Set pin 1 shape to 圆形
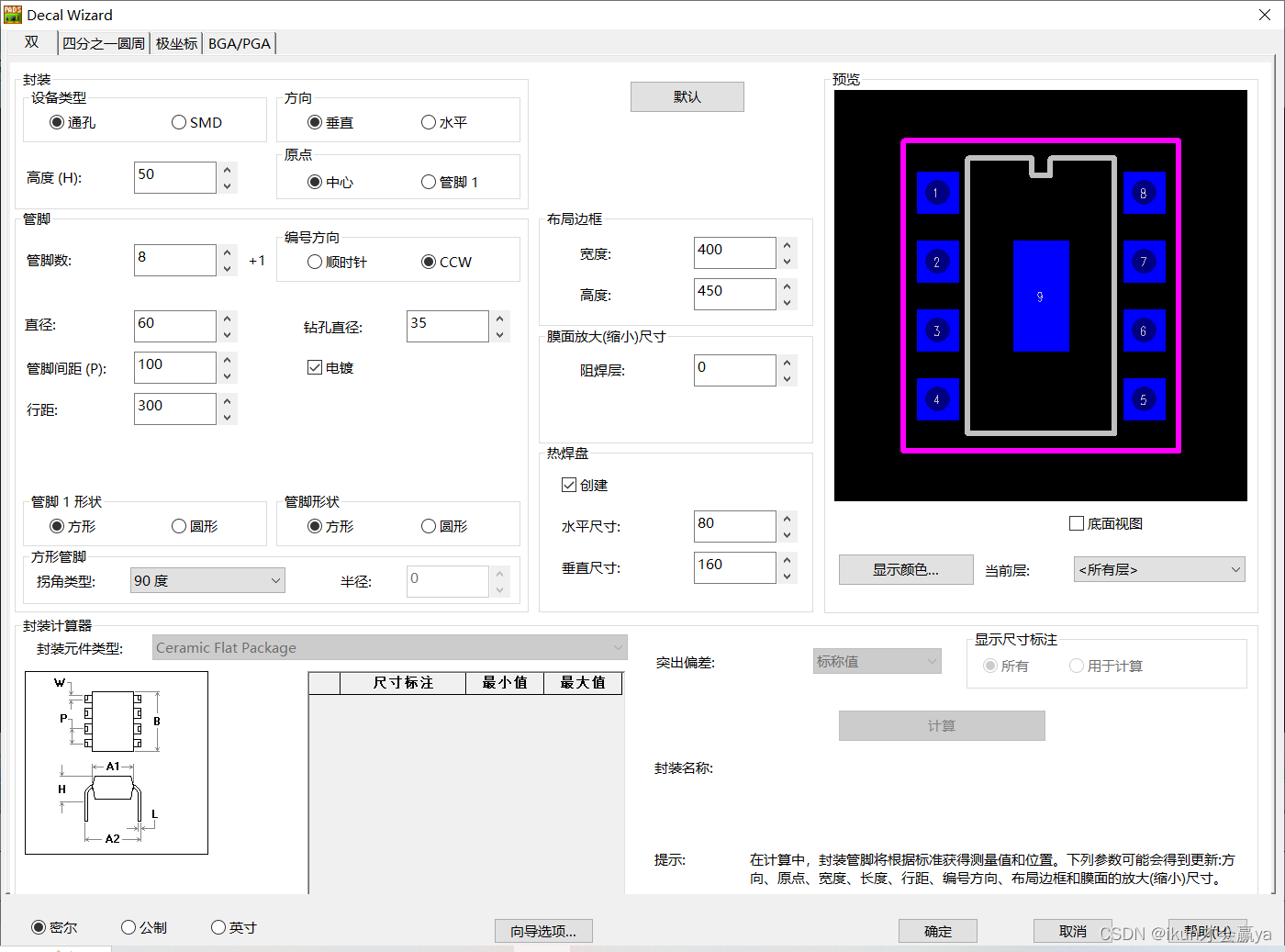The width and height of the screenshot is (1285, 952). tap(178, 524)
